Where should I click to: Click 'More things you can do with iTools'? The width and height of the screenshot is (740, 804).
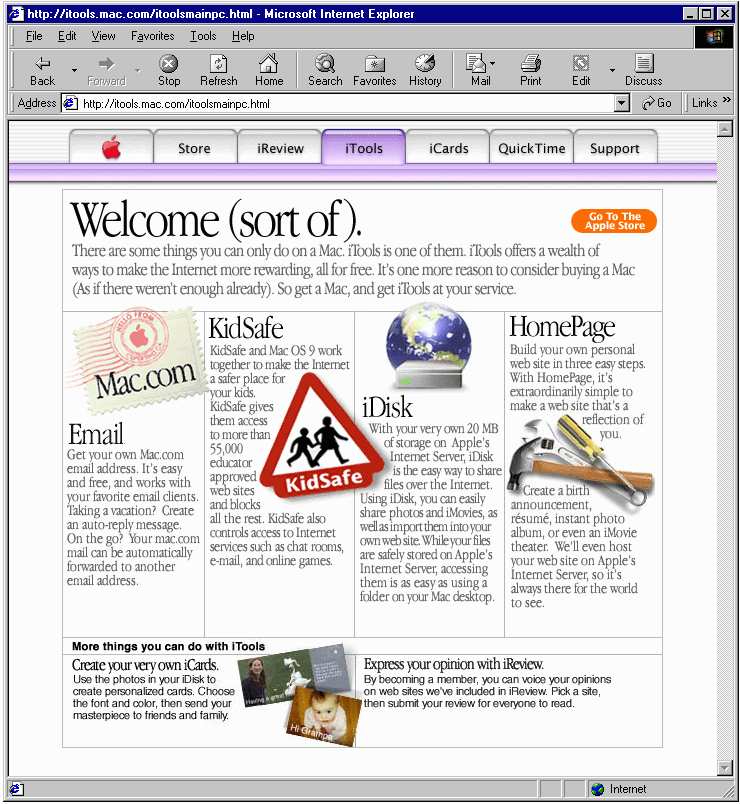[168, 646]
